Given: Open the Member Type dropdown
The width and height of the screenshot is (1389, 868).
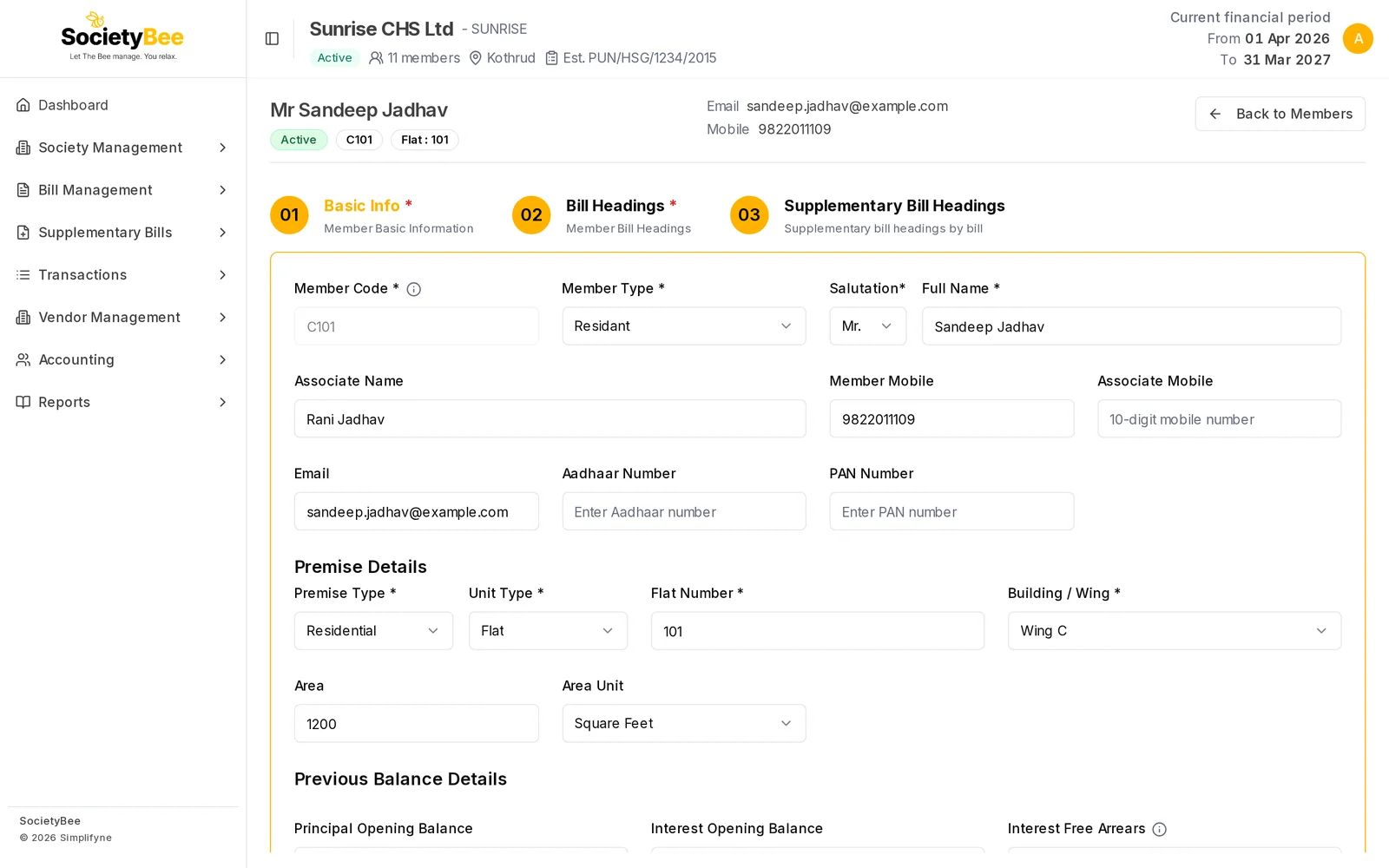Looking at the screenshot, I should click(x=684, y=326).
